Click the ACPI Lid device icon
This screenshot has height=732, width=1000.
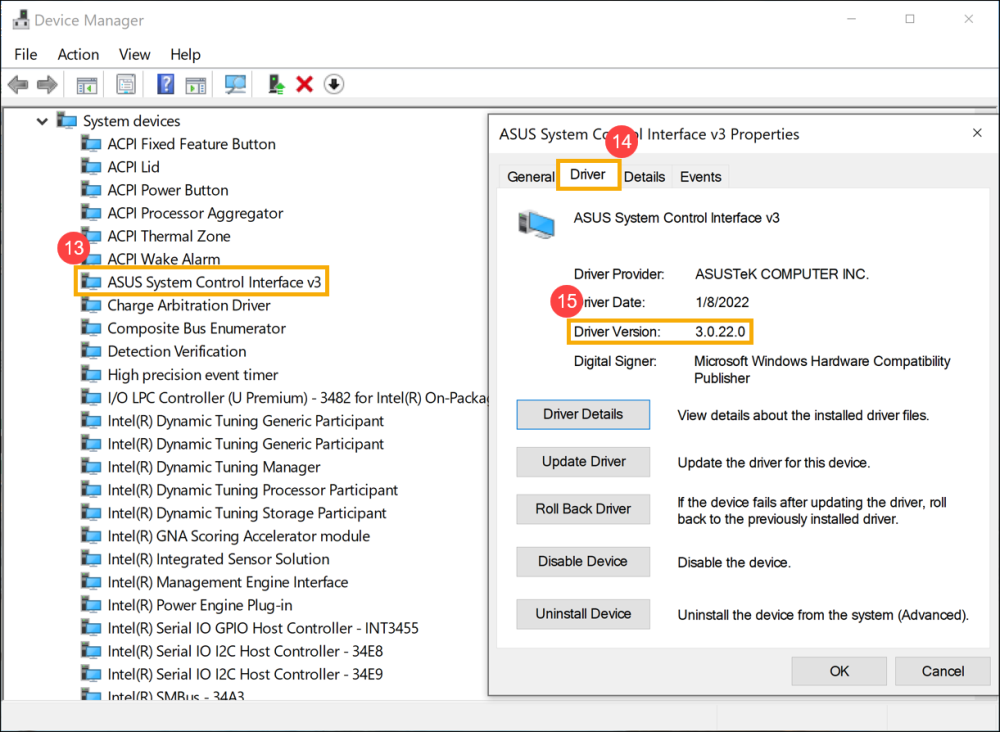tap(91, 167)
